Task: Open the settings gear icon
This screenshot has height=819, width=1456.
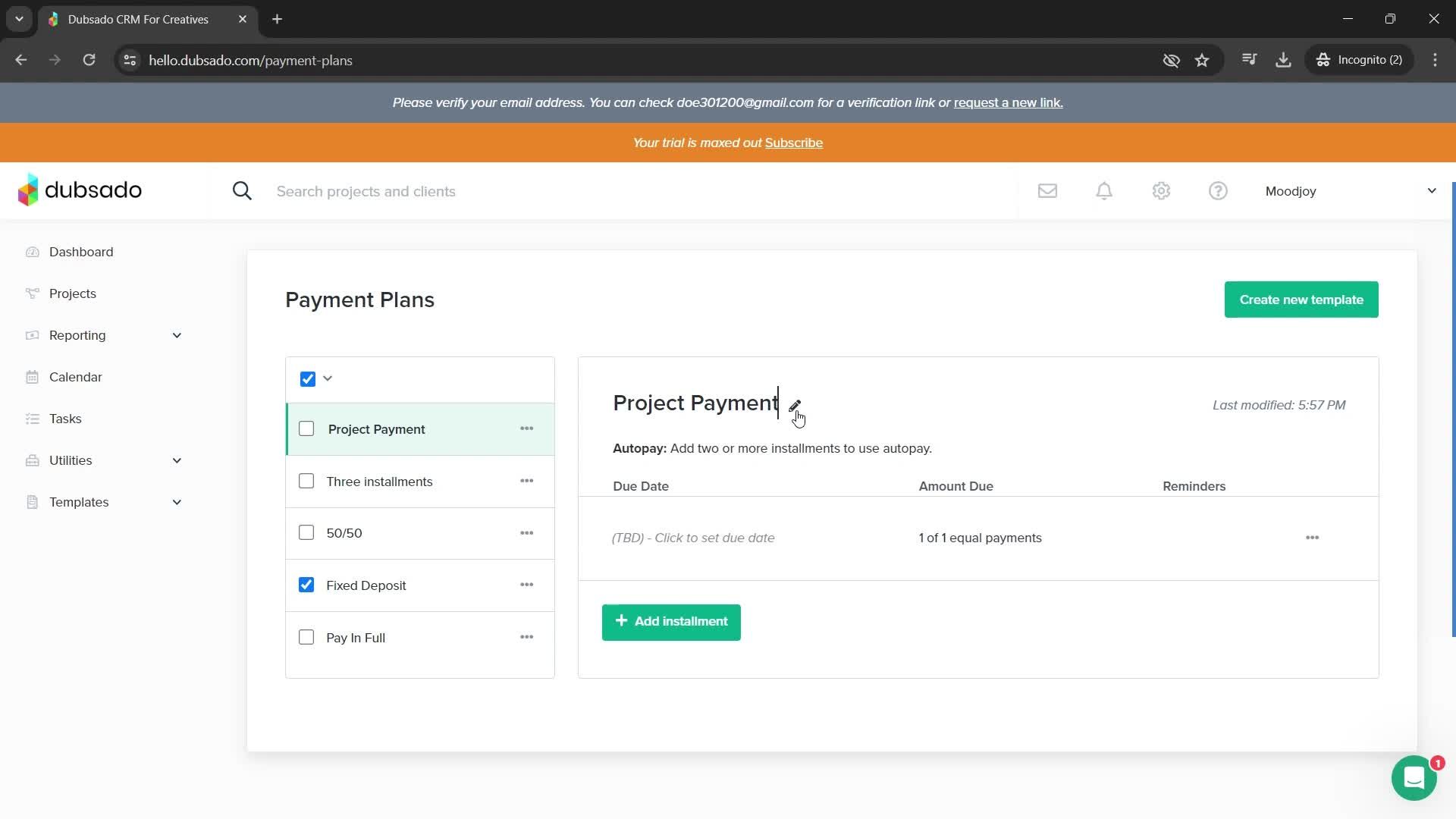Action: pos(1161,191)
